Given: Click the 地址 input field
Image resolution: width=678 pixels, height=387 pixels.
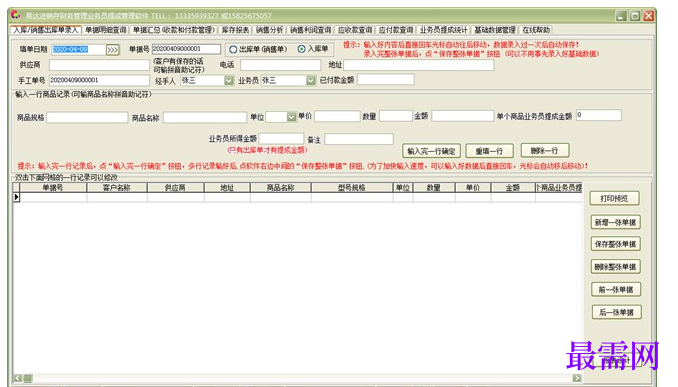Looking at the screenshot, I should pos(419,65).
